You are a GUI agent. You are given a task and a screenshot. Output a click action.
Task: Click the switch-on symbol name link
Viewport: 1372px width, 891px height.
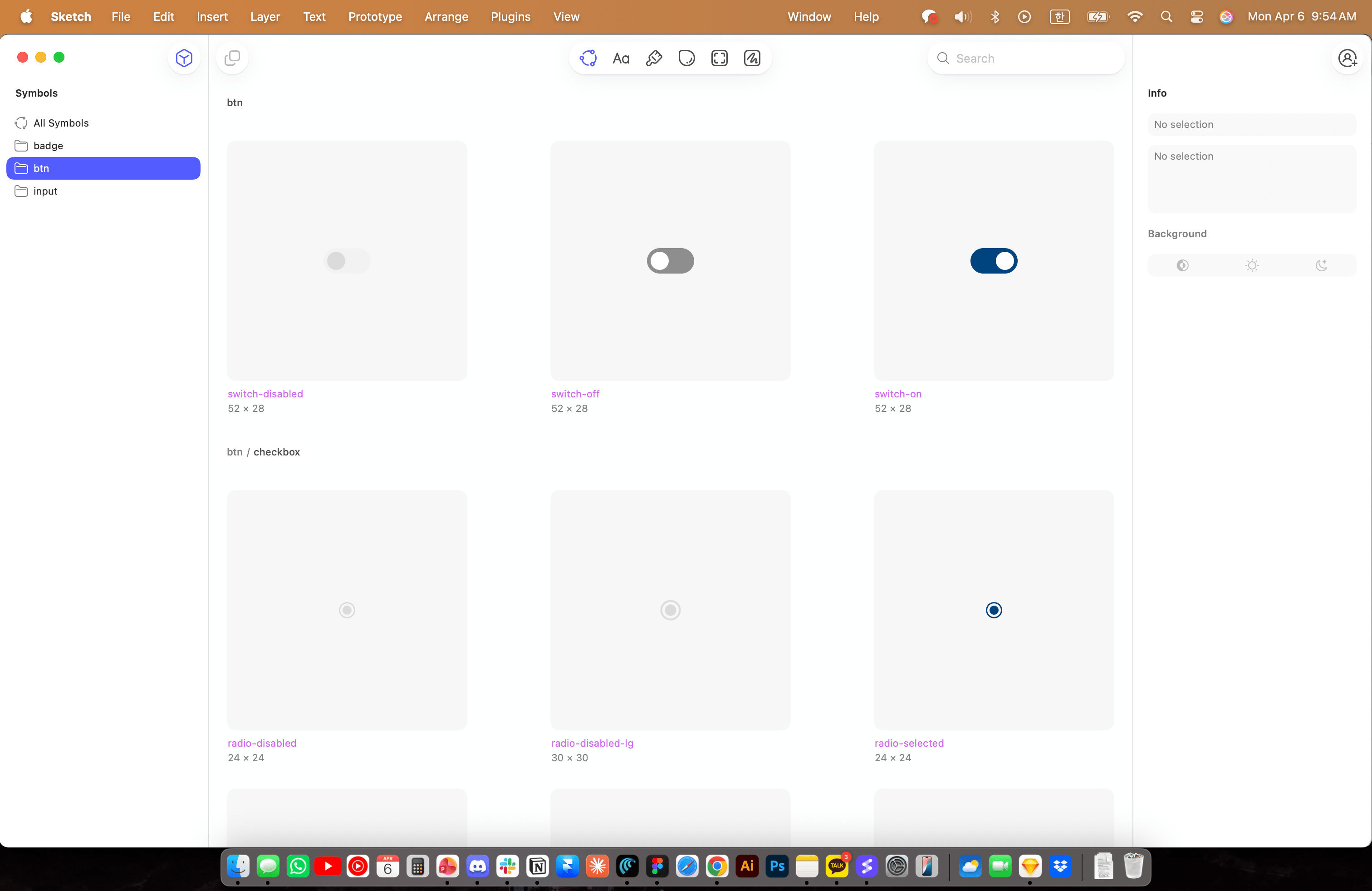click(x=897, y=394)
